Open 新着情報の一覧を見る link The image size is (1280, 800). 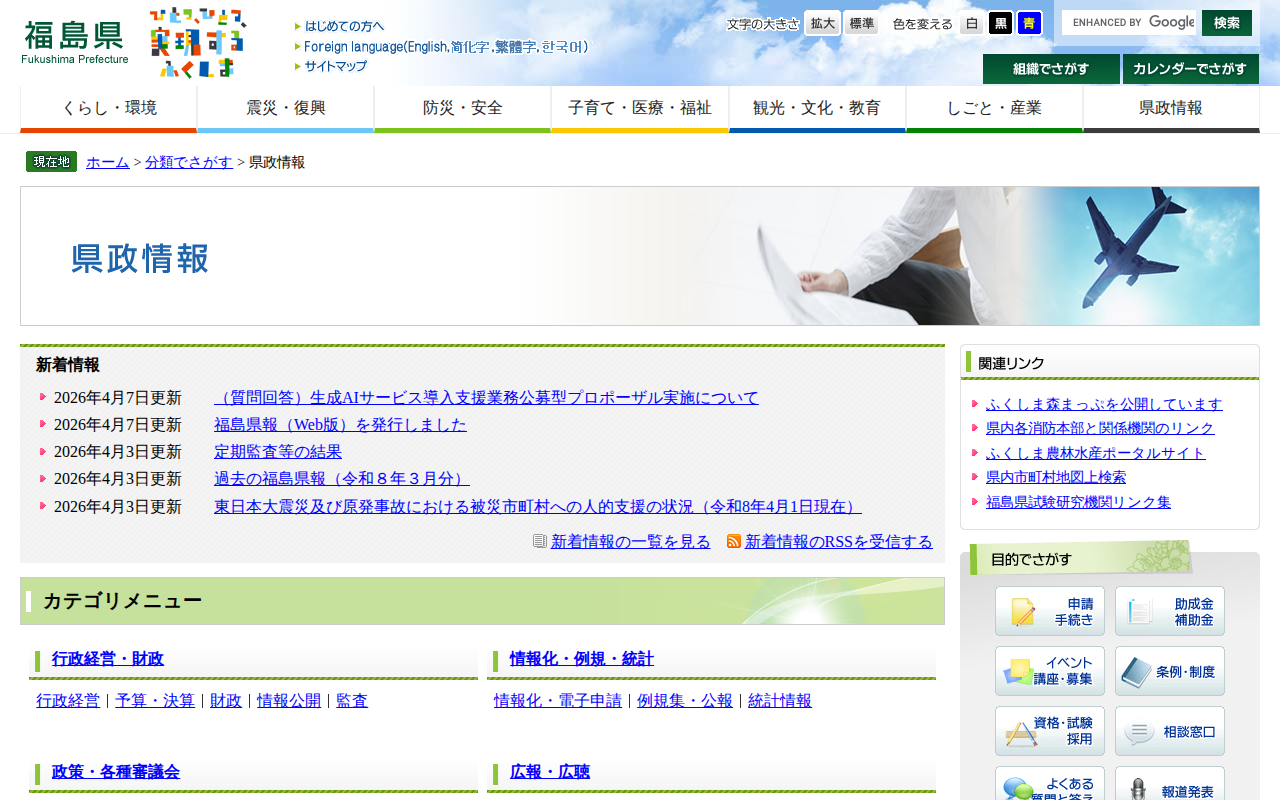click(631, 542)
